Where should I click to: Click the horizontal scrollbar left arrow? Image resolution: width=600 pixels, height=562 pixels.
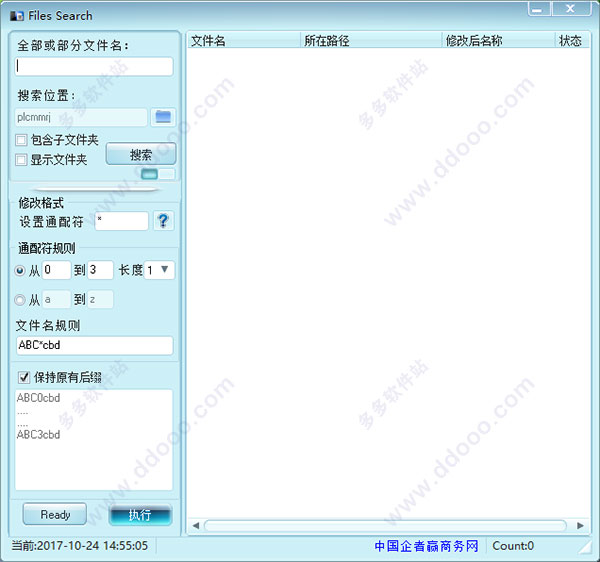(x=196, y=526)
